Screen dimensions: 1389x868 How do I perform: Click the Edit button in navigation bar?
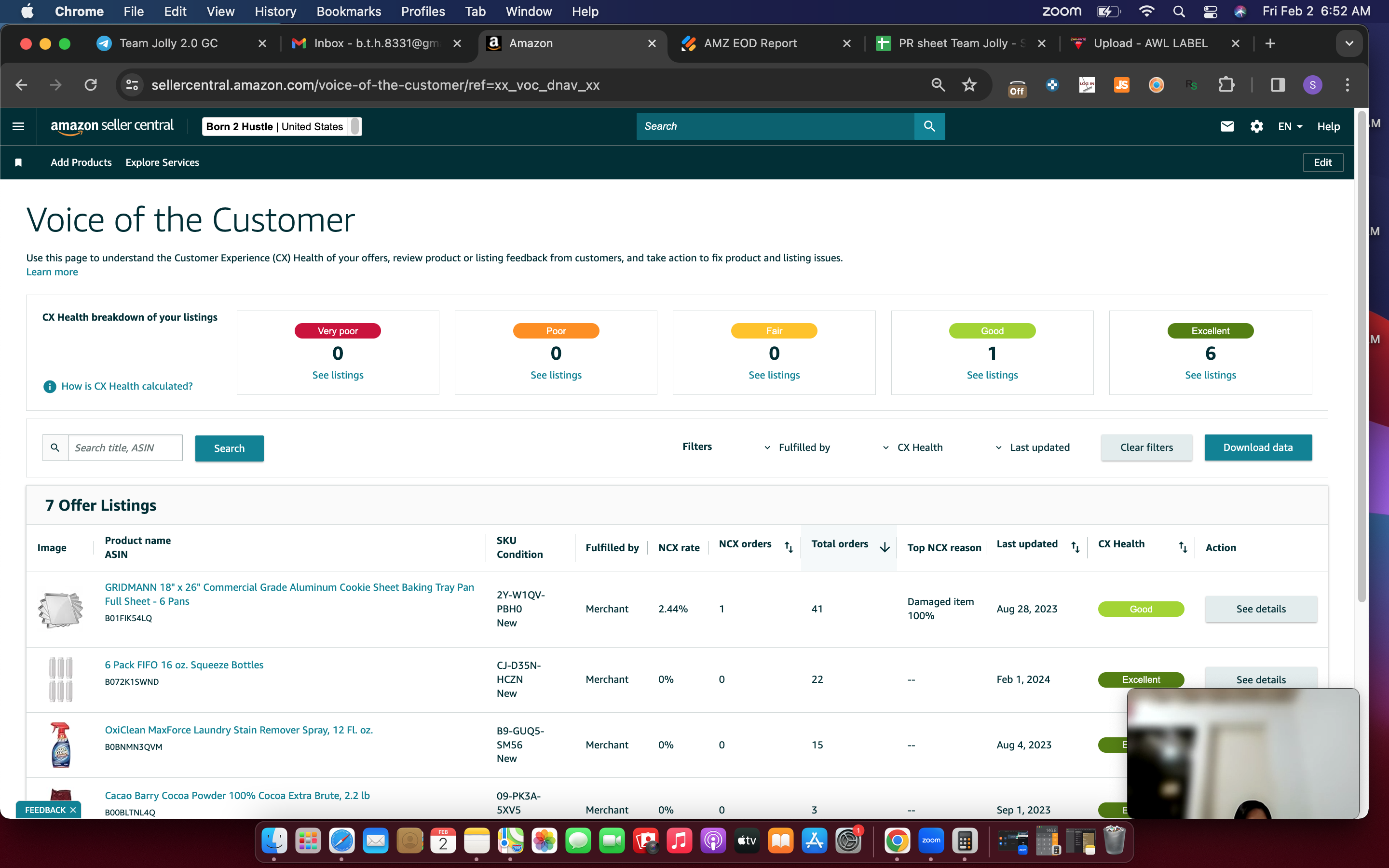(1322, 163)
